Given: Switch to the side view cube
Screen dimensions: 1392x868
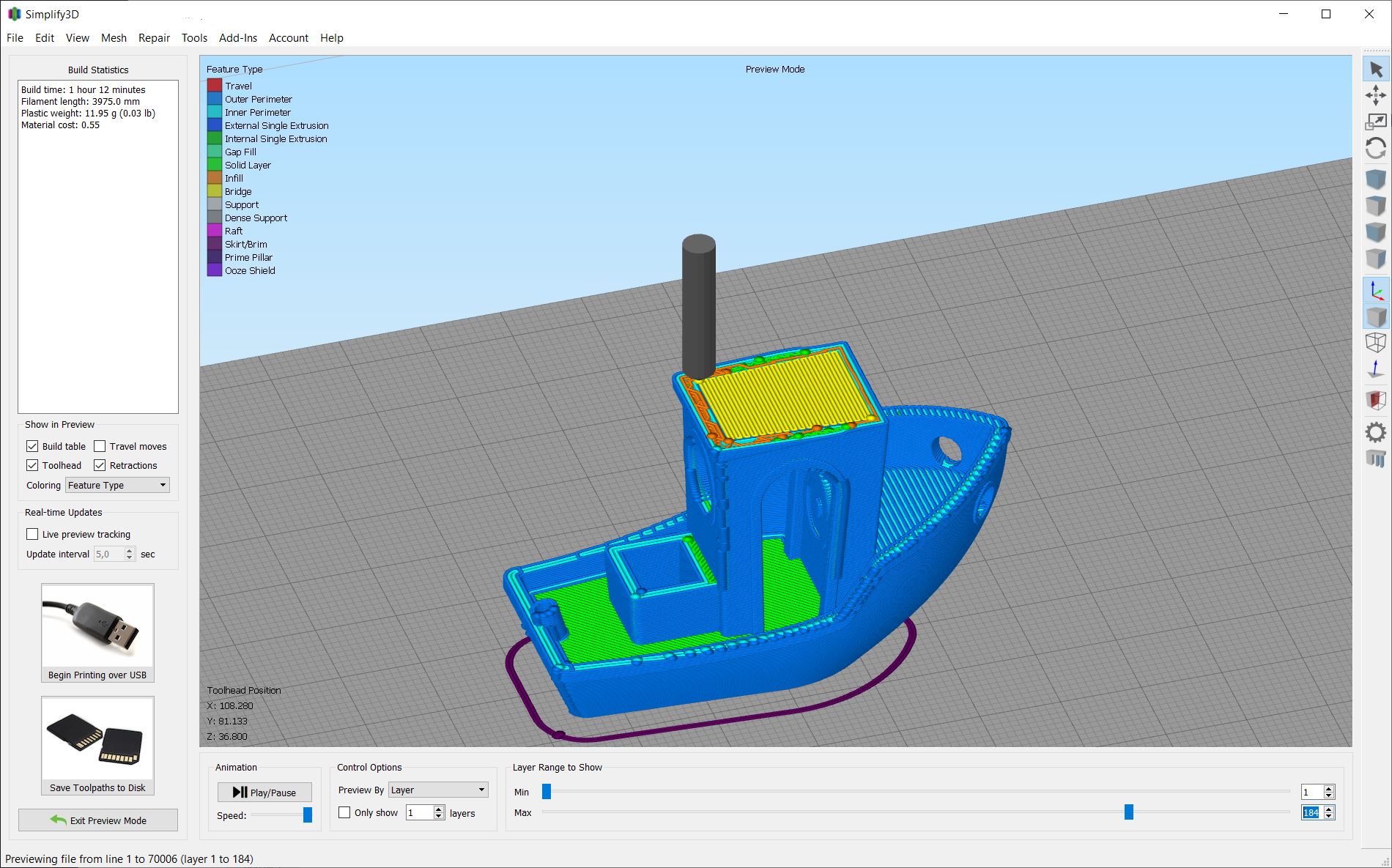Looking at the screenshot, I should (x=1376, y=259).
